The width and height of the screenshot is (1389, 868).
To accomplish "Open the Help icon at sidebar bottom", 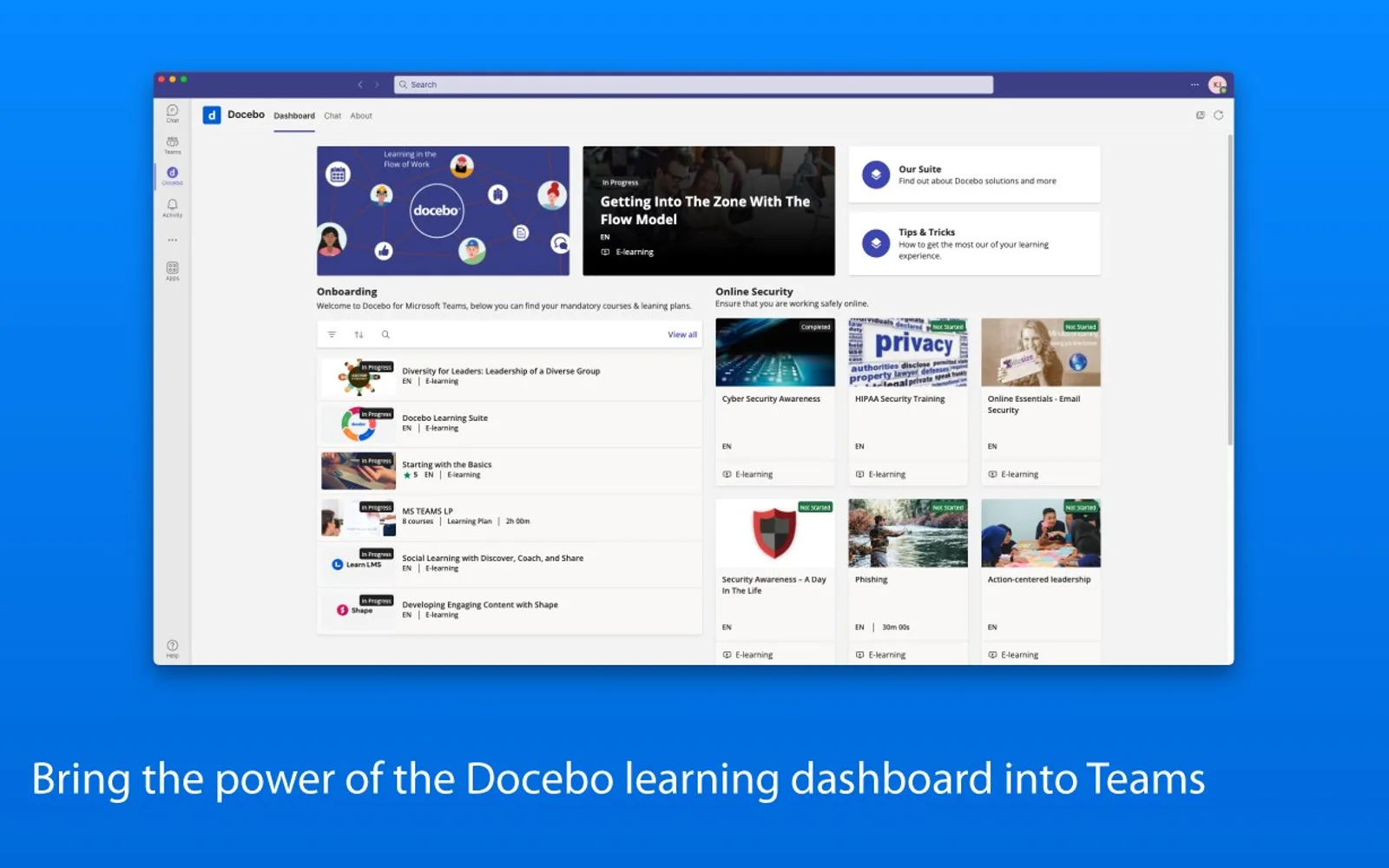I will [x=172, y=648].
